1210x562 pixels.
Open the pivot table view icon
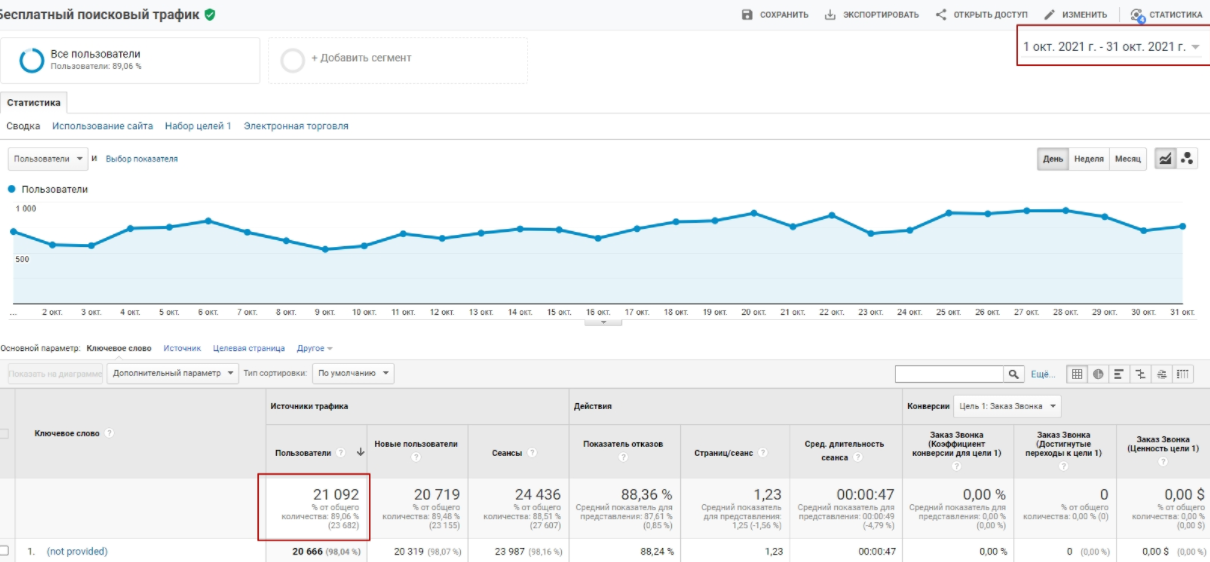(x=1183, y=374)
